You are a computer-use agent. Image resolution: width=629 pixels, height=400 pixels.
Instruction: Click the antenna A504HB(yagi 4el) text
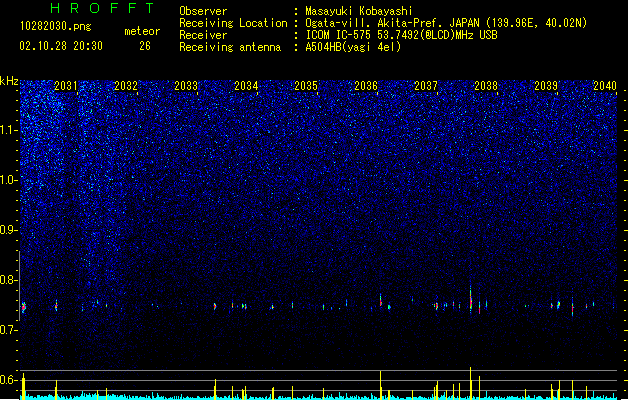point(353,47)
